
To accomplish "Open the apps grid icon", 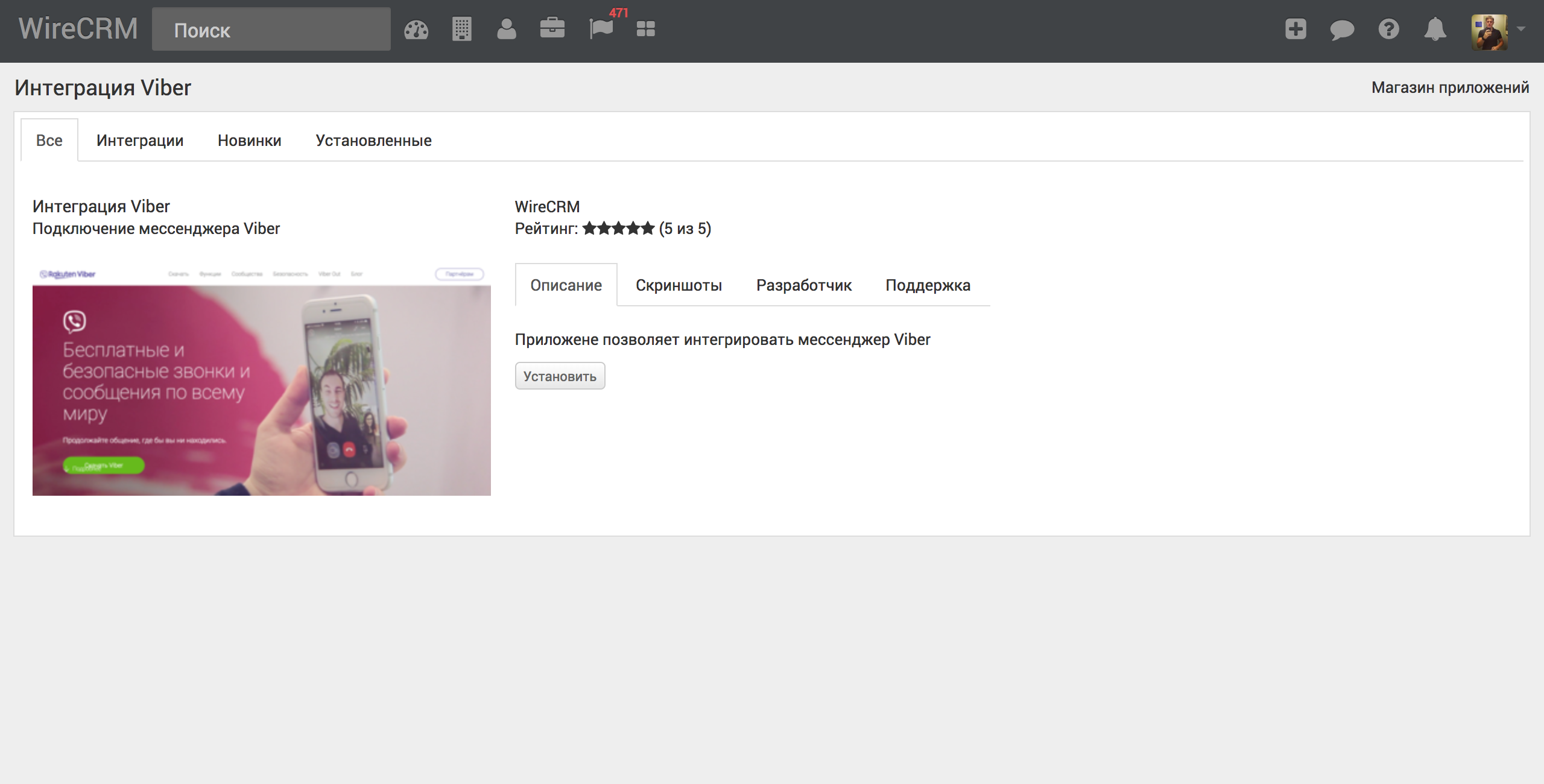I will pos(646,29).
